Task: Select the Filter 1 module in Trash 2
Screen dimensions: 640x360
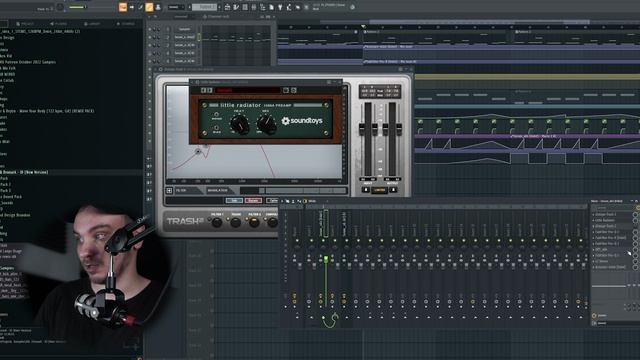Action: pos(217,222)
